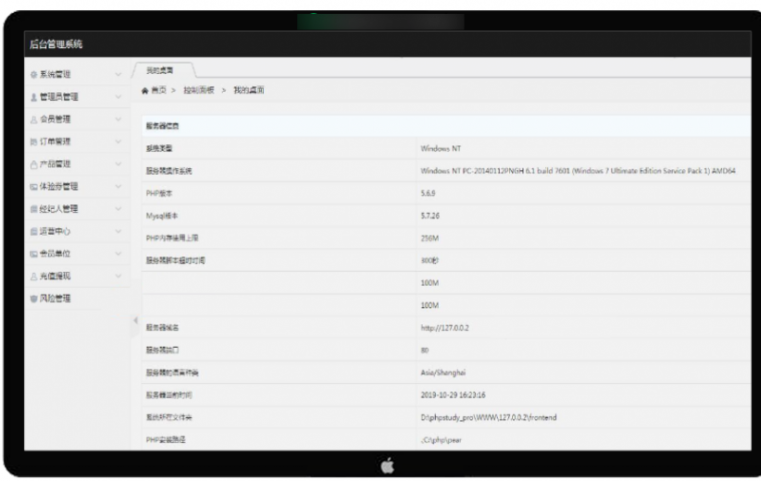Click the Apple logo below the screen
Screen dimensions: 761x484
pyautogui.click(x=381, y=466)
